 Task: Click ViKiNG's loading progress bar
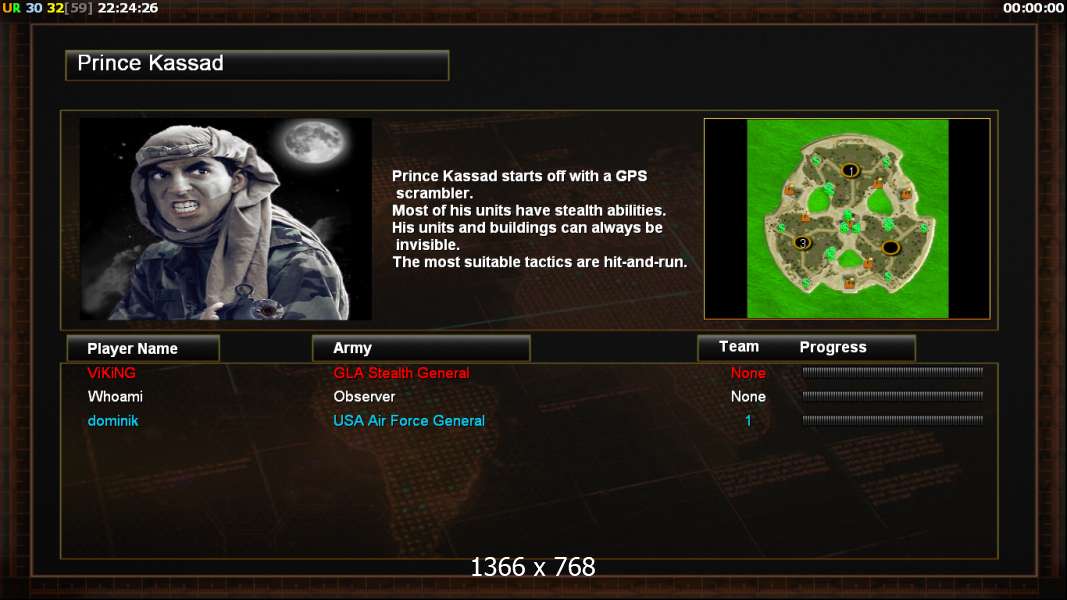892,372
